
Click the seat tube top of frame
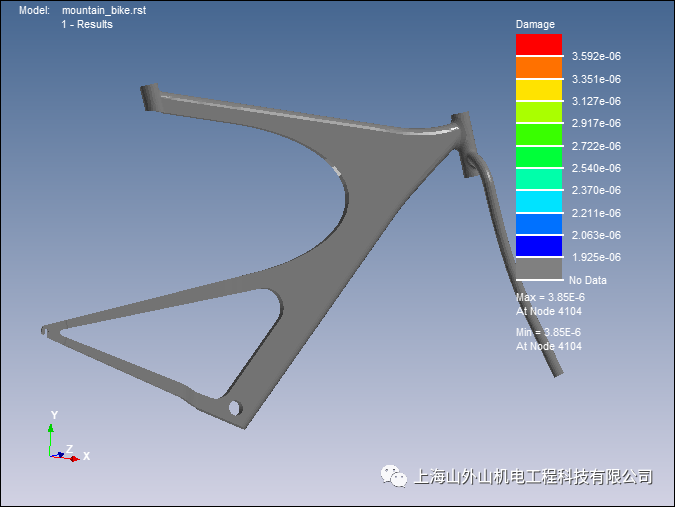click(149, 98)
